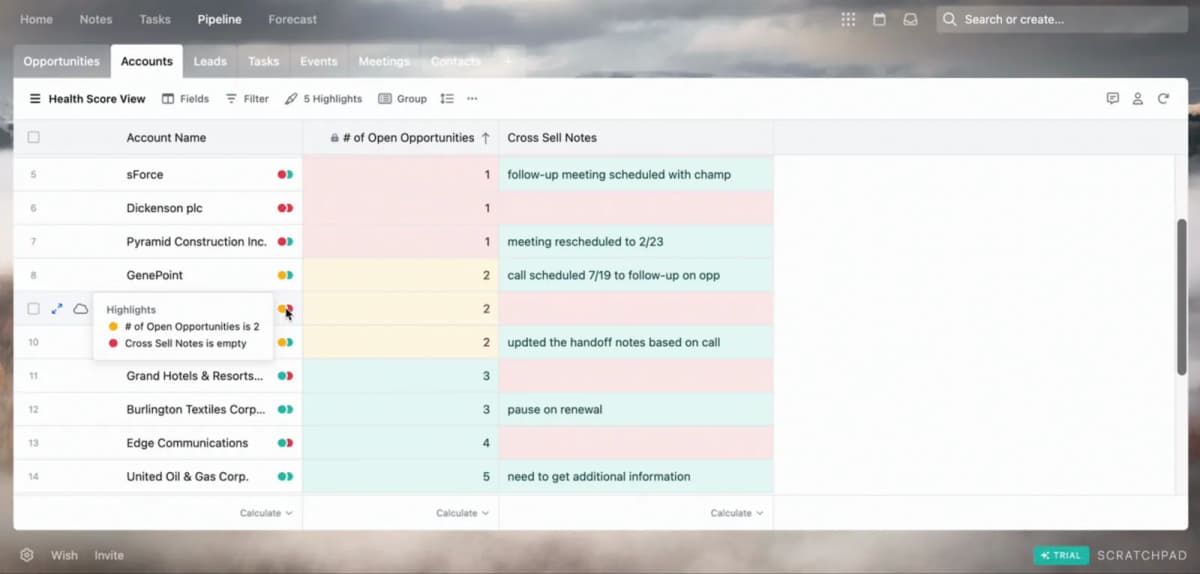Open the Edge Communications account name
Viewport: 1200px width, 574px height.
coord(187,443)
